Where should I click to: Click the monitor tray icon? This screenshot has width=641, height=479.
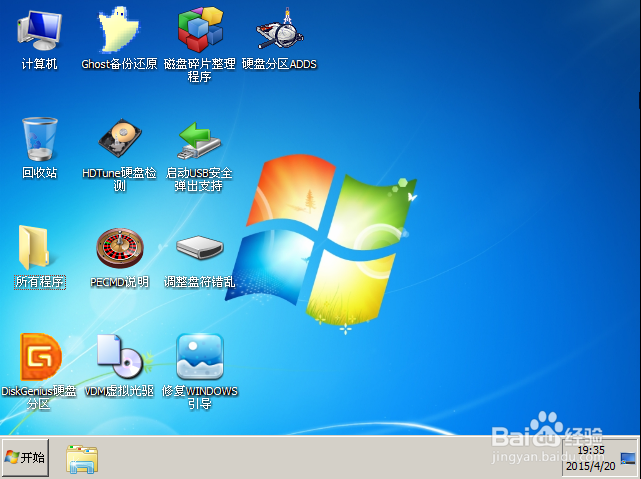click(628, 458)
